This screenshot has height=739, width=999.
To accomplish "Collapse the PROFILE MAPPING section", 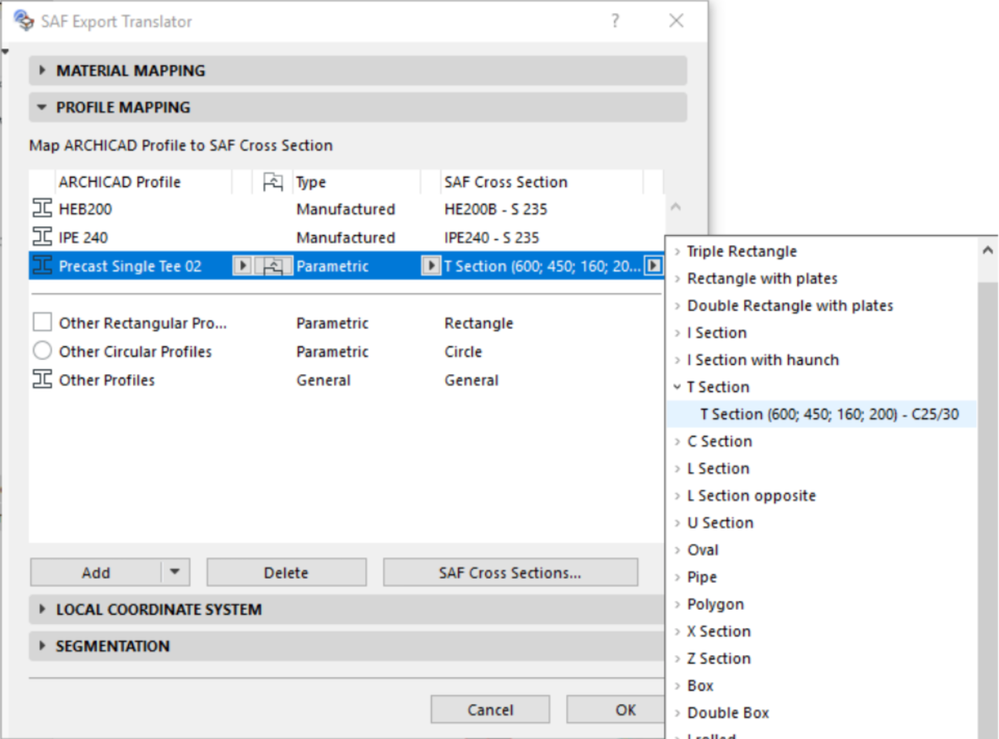I will [42, 107].
